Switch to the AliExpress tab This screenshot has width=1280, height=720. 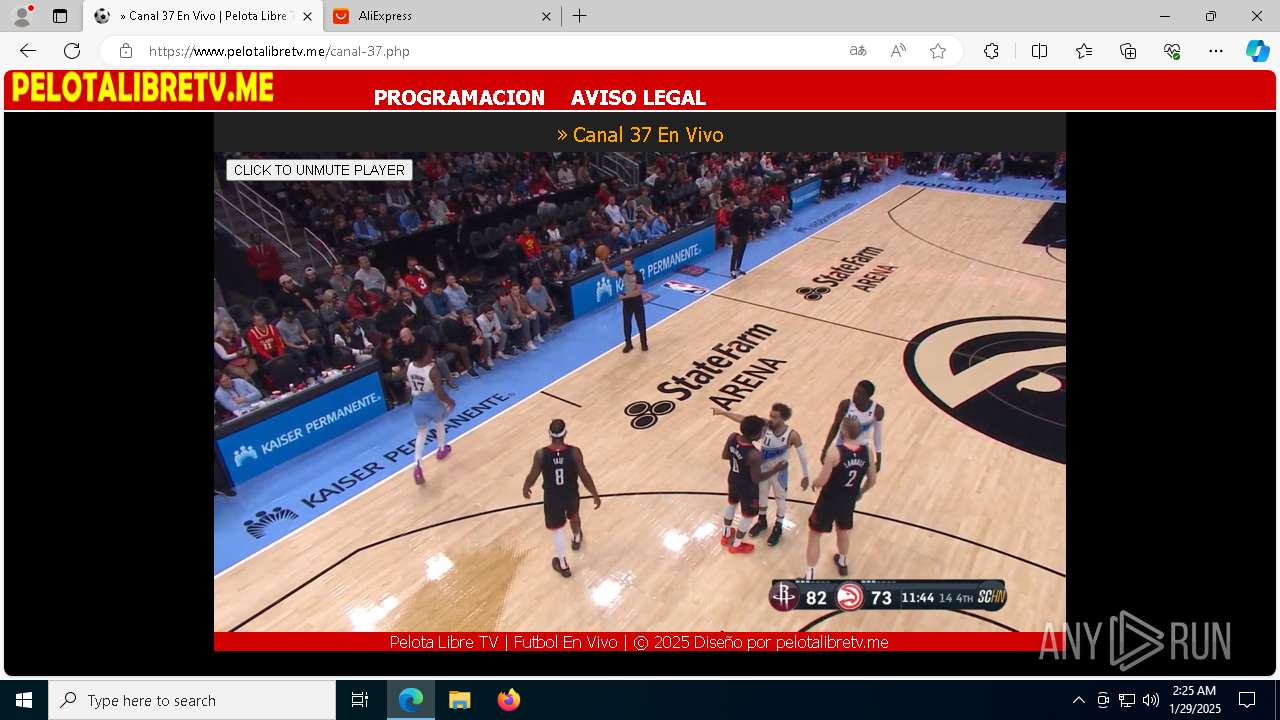click(440, 16)
